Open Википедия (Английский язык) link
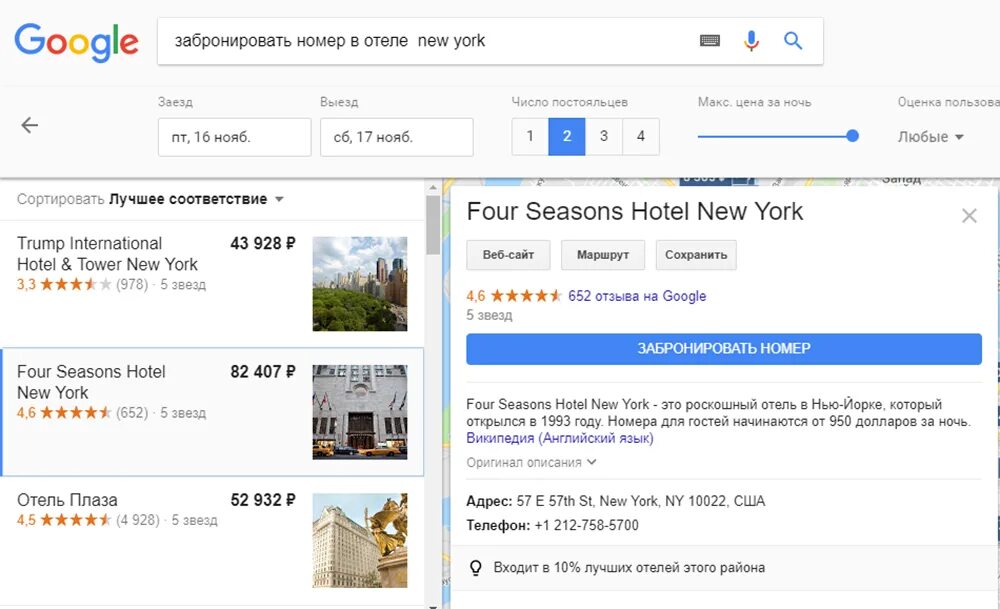The width and height of the screenshot is (1000, 609). click(560, 438)
